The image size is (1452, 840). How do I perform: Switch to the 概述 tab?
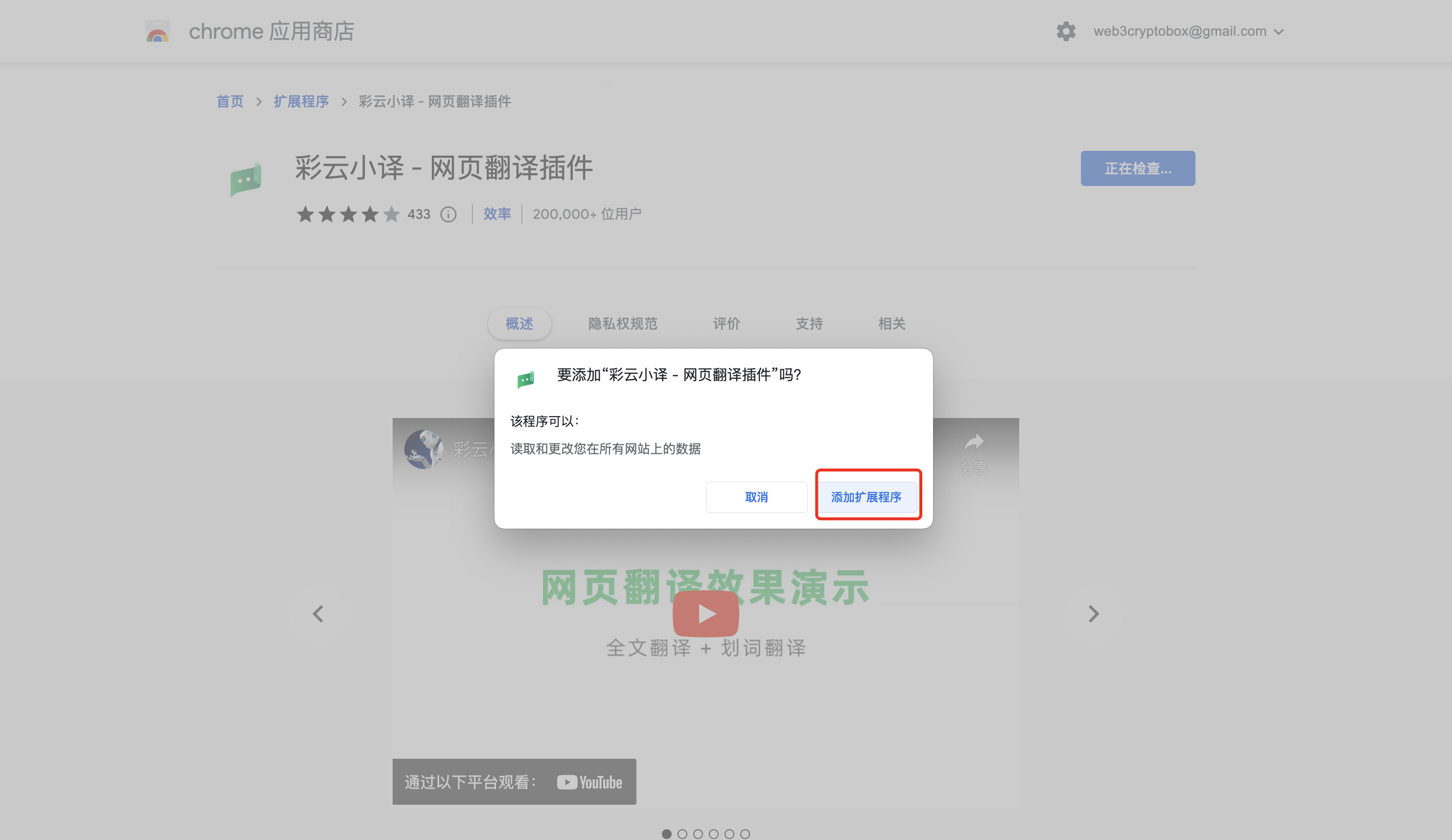[519, 324]
